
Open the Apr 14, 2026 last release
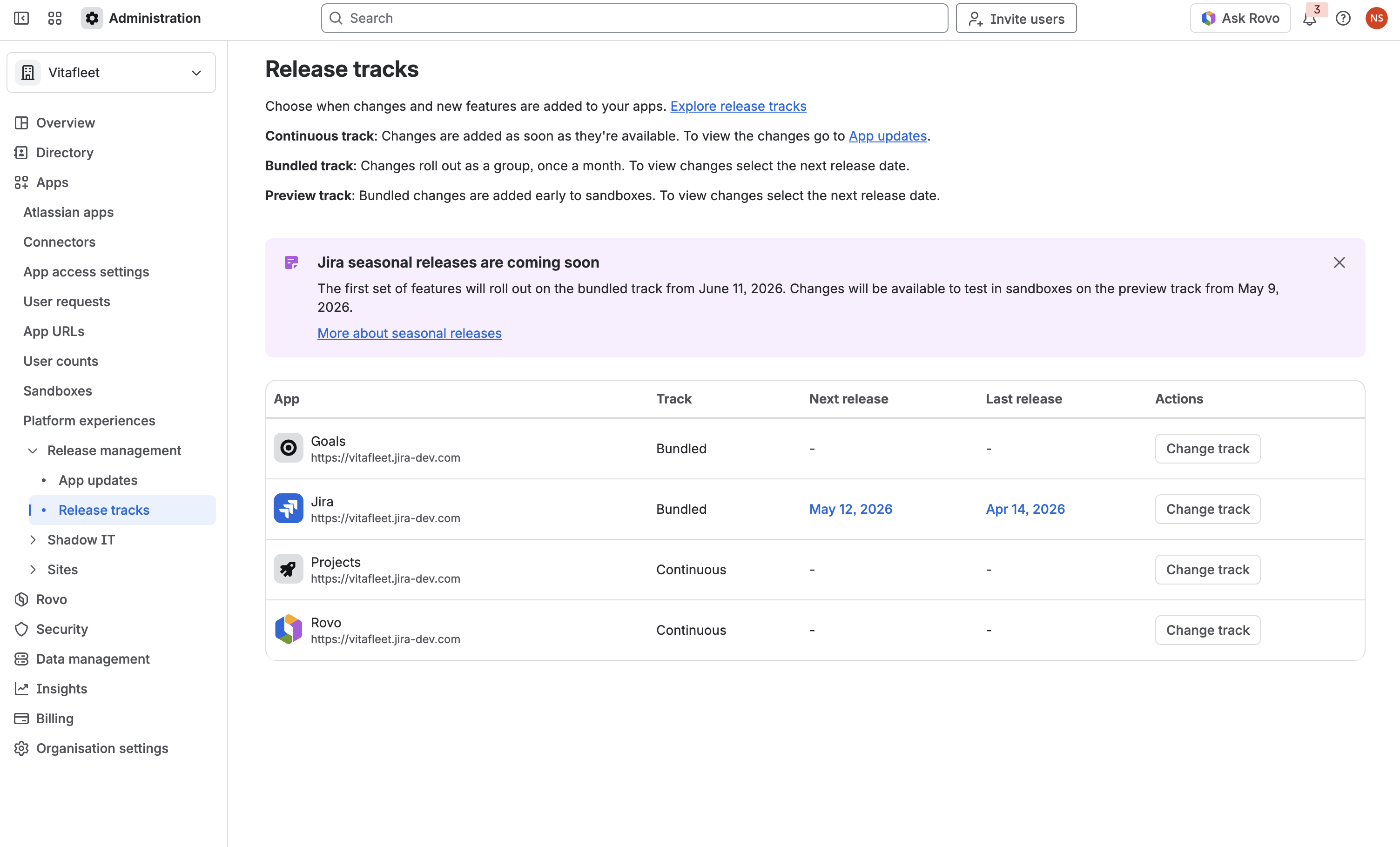(x=1025, y=509)
